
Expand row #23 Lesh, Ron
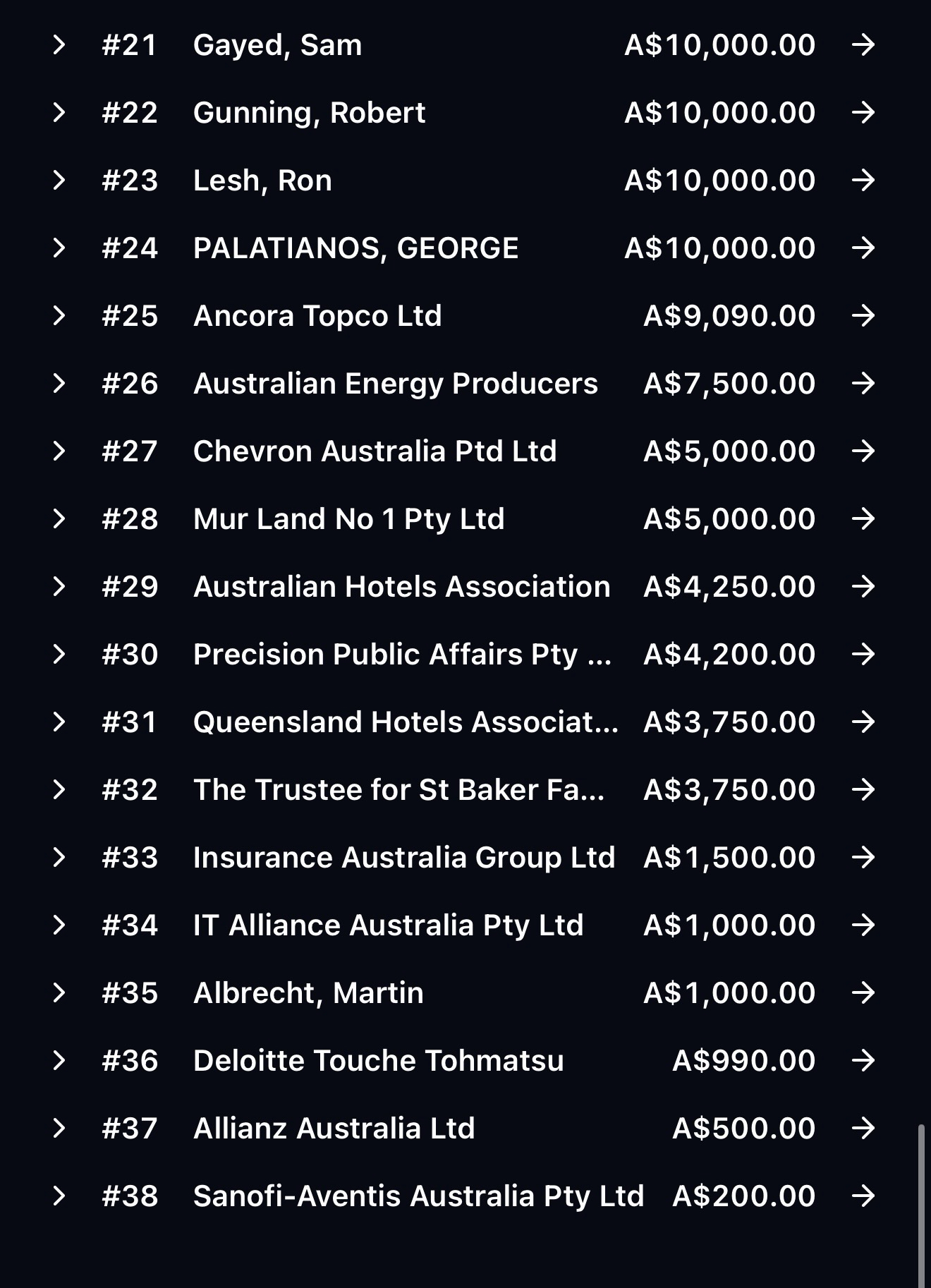pos(59,181)
